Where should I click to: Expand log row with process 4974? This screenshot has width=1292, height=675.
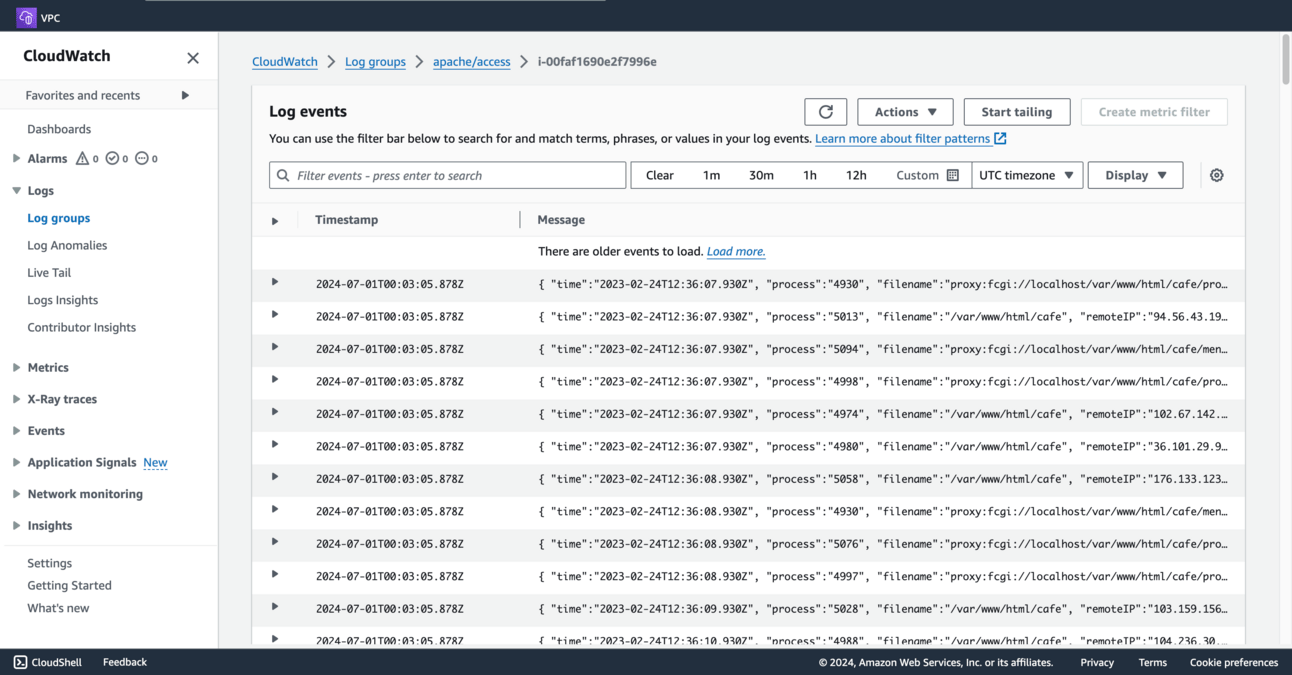click(x=275, y=412)
